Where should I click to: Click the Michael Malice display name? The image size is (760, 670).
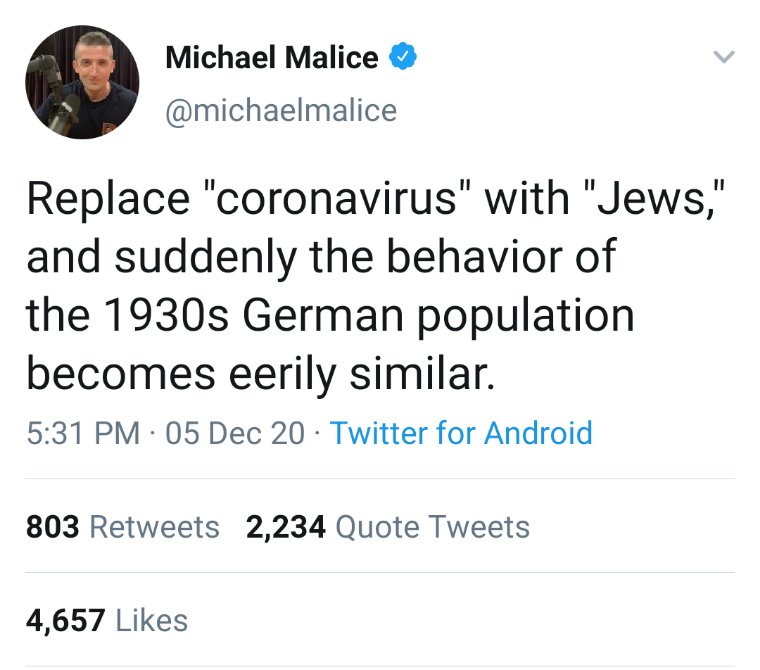point(271,58)
